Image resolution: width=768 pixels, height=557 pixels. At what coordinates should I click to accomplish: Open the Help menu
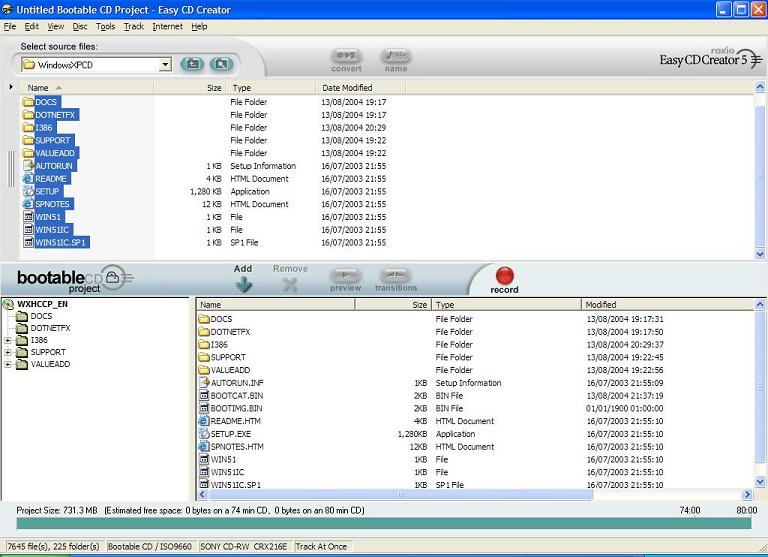point(199,26)
